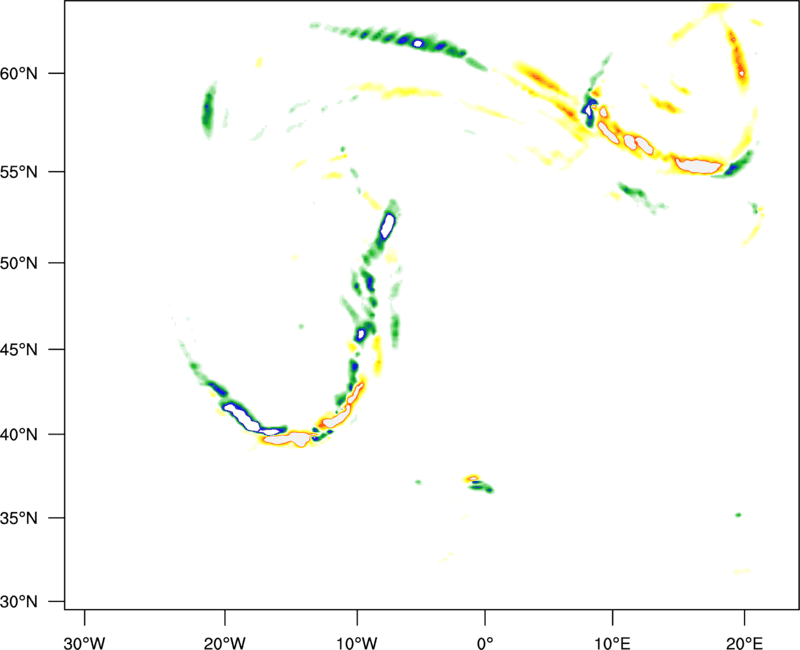Click the 50°N latitude label
800x650 pixels.
(19, 263)
